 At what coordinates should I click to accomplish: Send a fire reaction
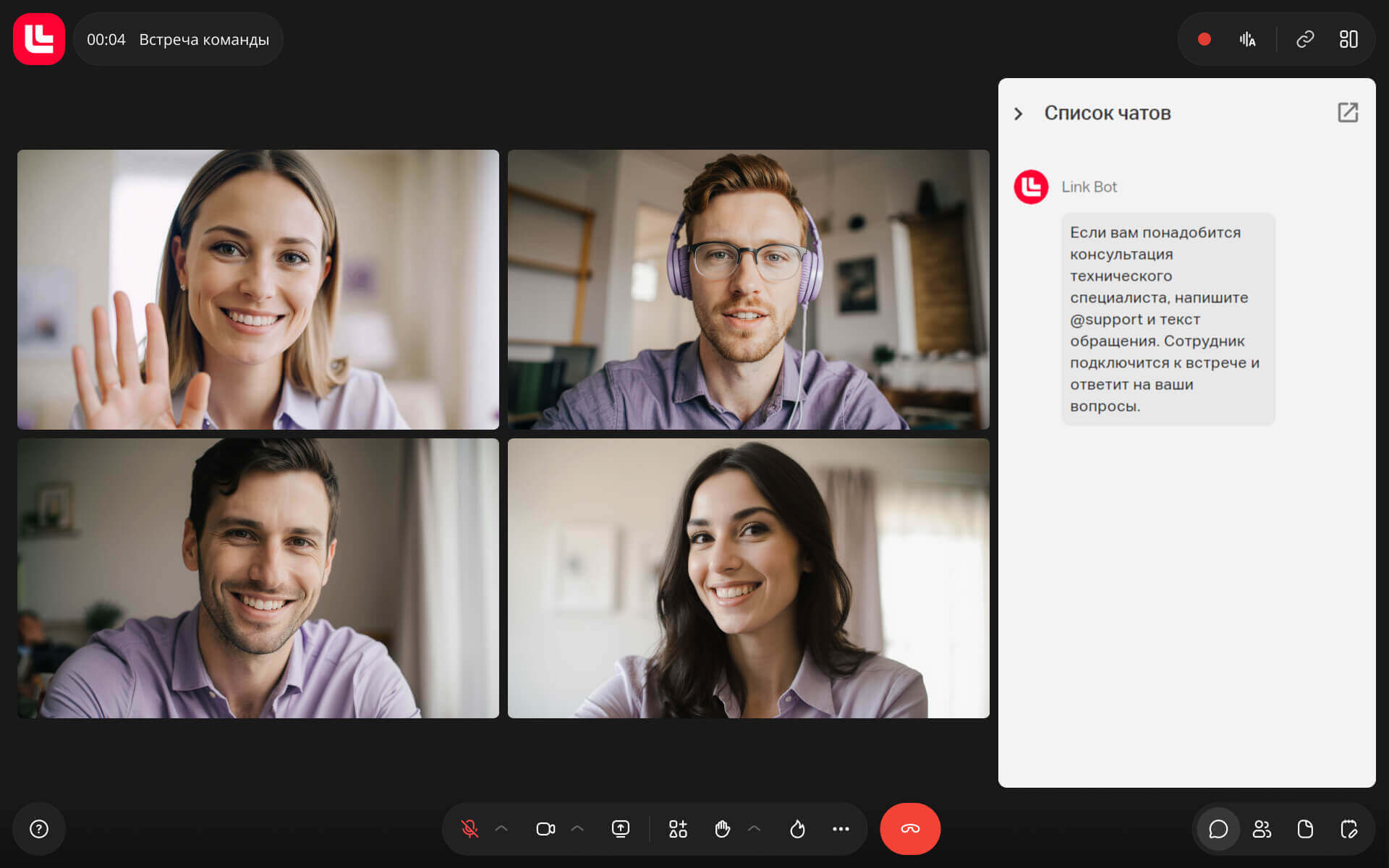pos(797,829)
